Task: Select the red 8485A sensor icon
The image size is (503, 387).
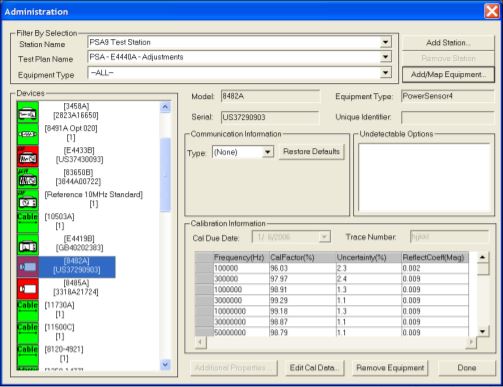Action: pyautogui.click(x=28, y=289)
